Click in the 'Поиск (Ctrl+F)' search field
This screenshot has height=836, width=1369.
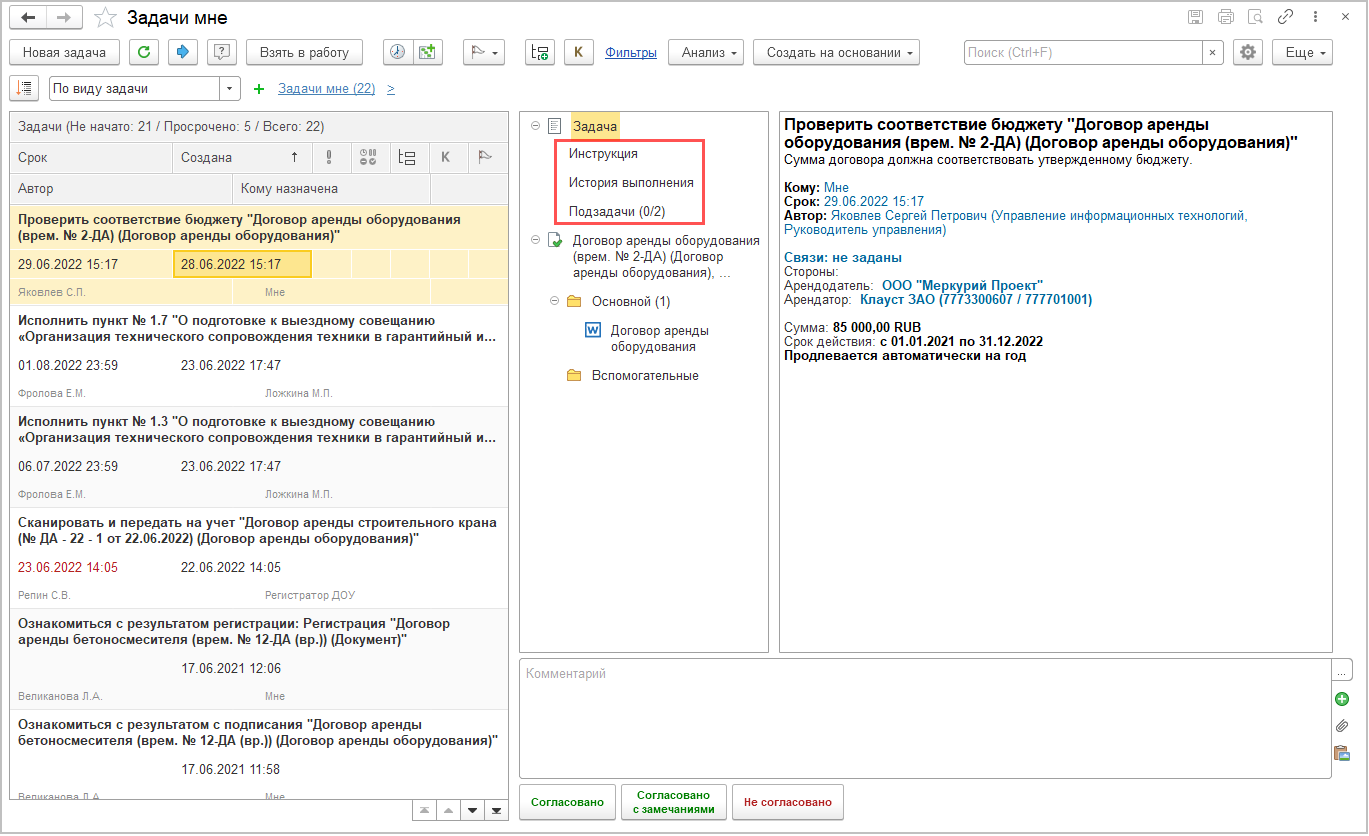(1082, 53)
